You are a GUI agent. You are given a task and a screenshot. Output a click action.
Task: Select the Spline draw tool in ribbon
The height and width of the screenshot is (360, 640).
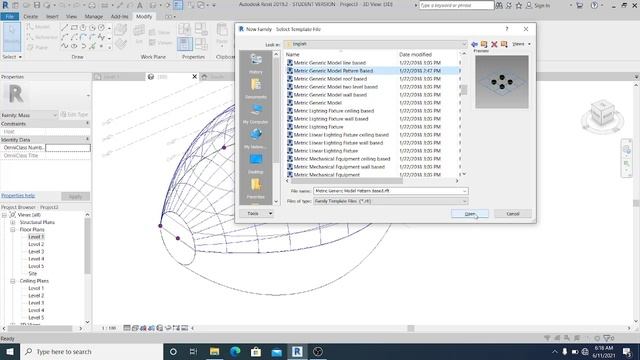click(x=64, y=46)
